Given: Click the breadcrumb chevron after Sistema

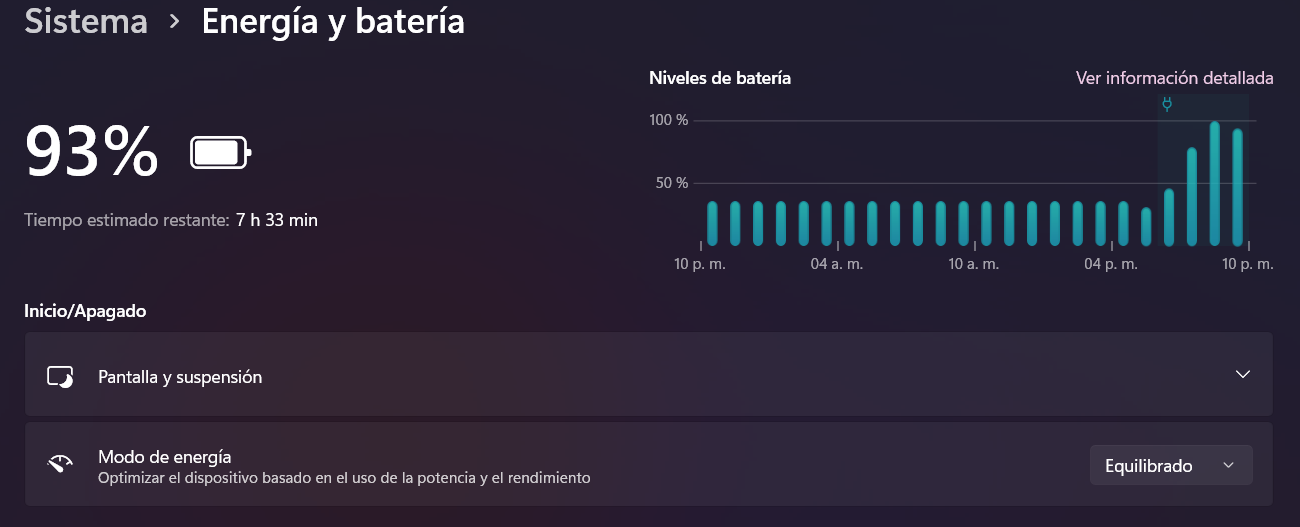Looking at the screenshot, I should tap(175, 21).
